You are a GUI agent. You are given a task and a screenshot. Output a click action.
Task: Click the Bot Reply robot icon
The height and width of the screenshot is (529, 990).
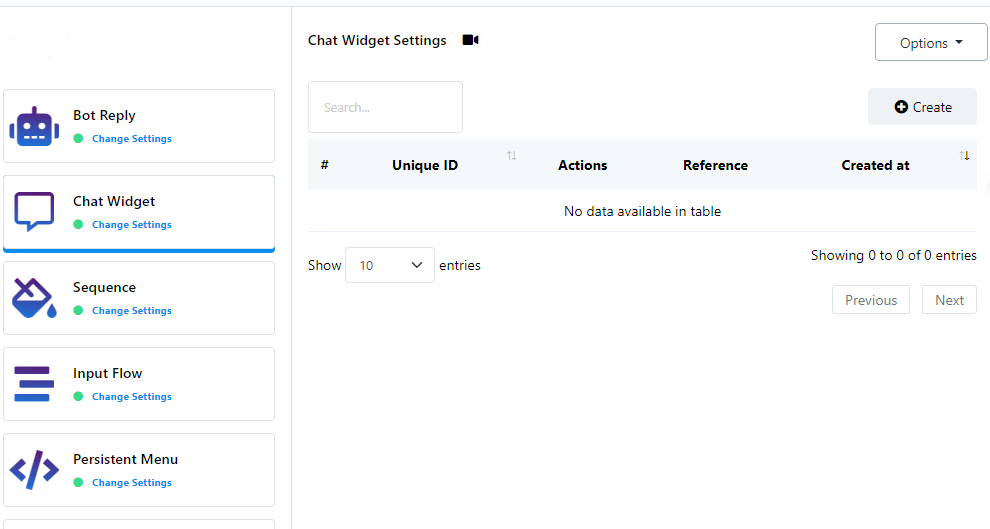coord(34,126)
